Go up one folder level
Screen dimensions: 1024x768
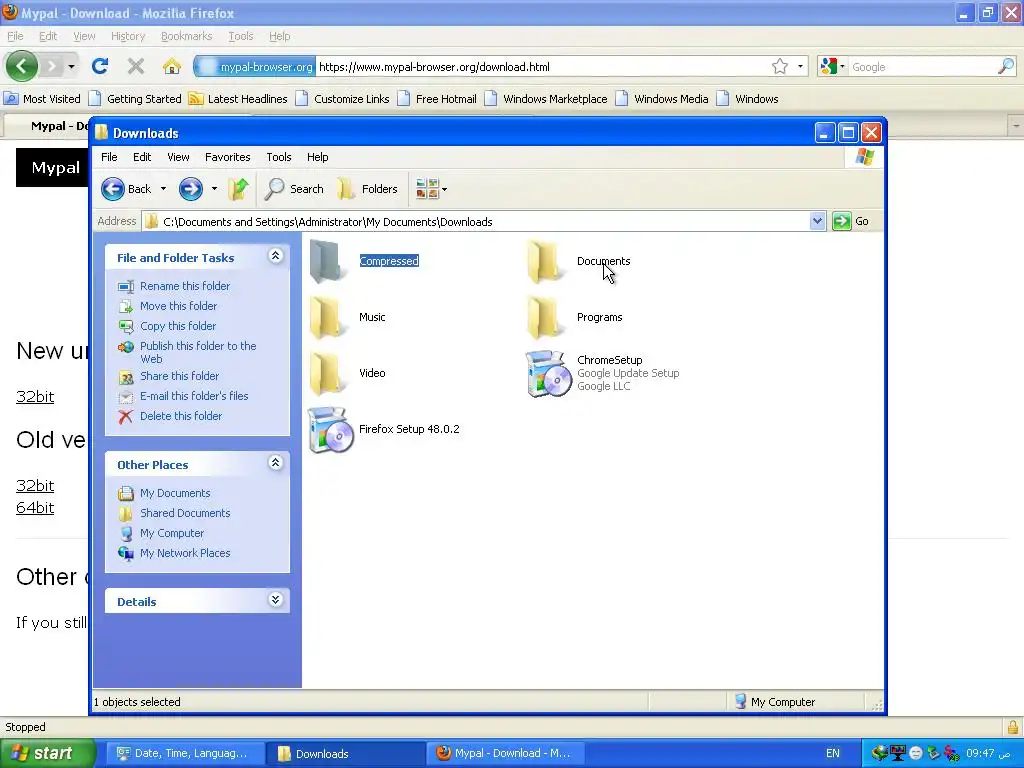click(239, 189)
